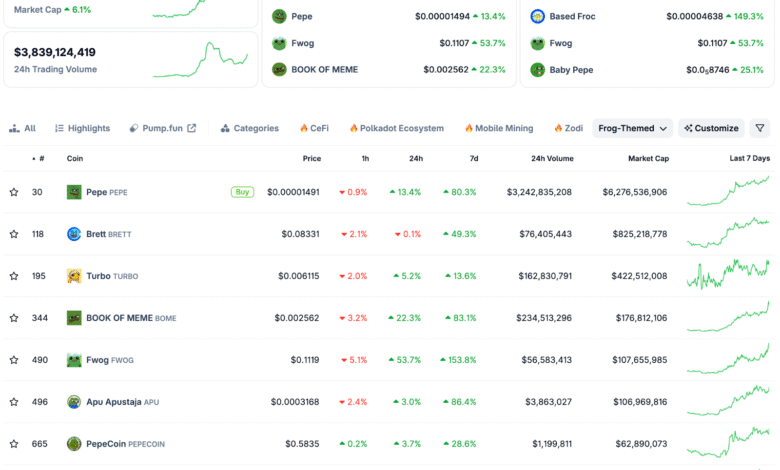
Task: Click the PepeCoin logo
Action: pyautogui.click(x=74, y=444)
